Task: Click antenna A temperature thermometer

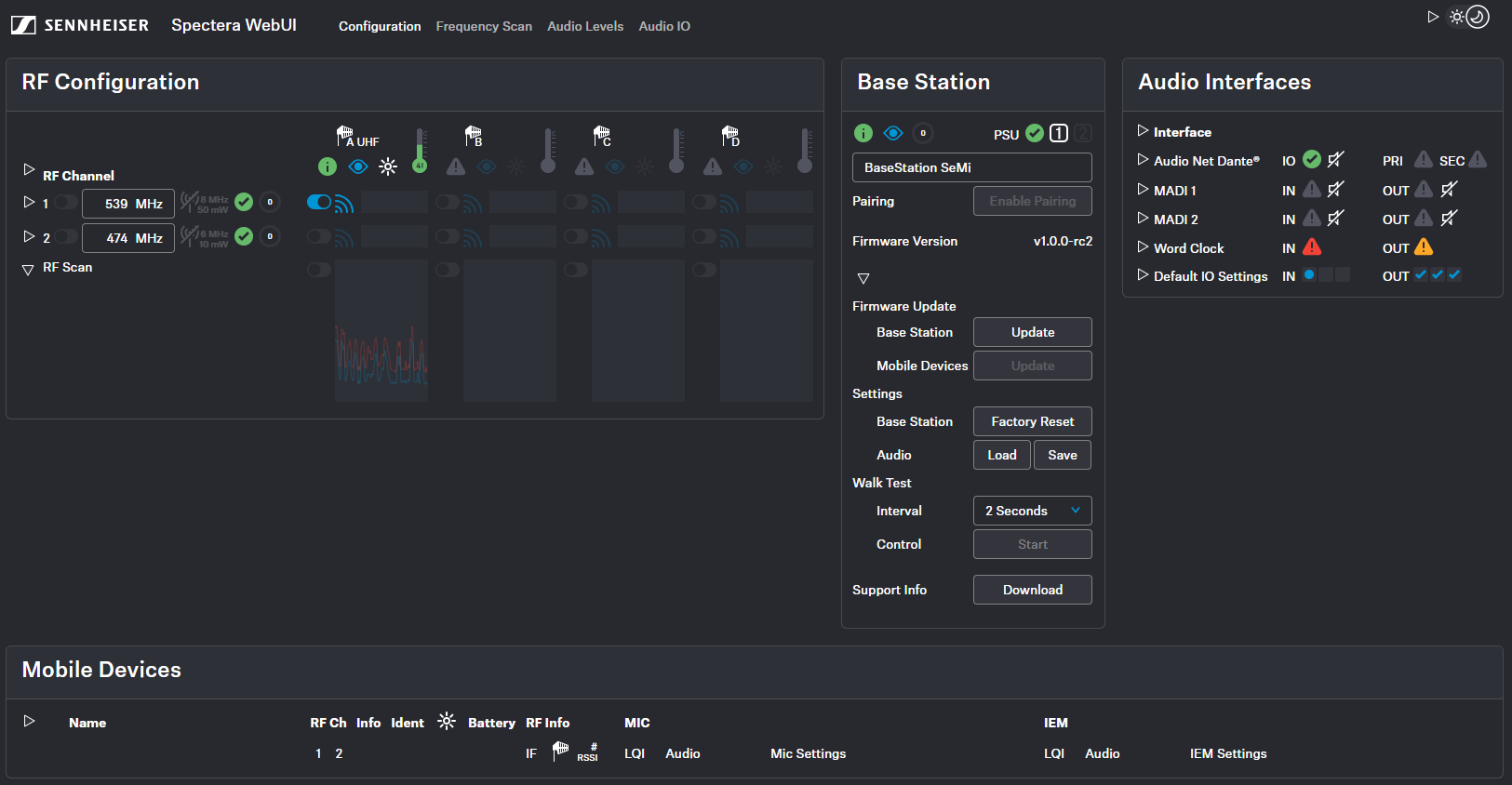Action: [420, 151]
